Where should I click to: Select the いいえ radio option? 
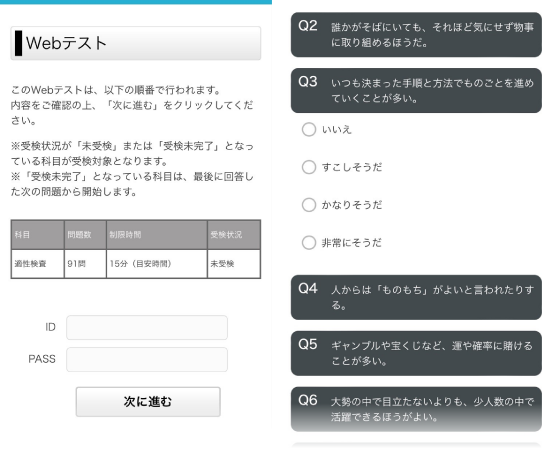[309, 129]
